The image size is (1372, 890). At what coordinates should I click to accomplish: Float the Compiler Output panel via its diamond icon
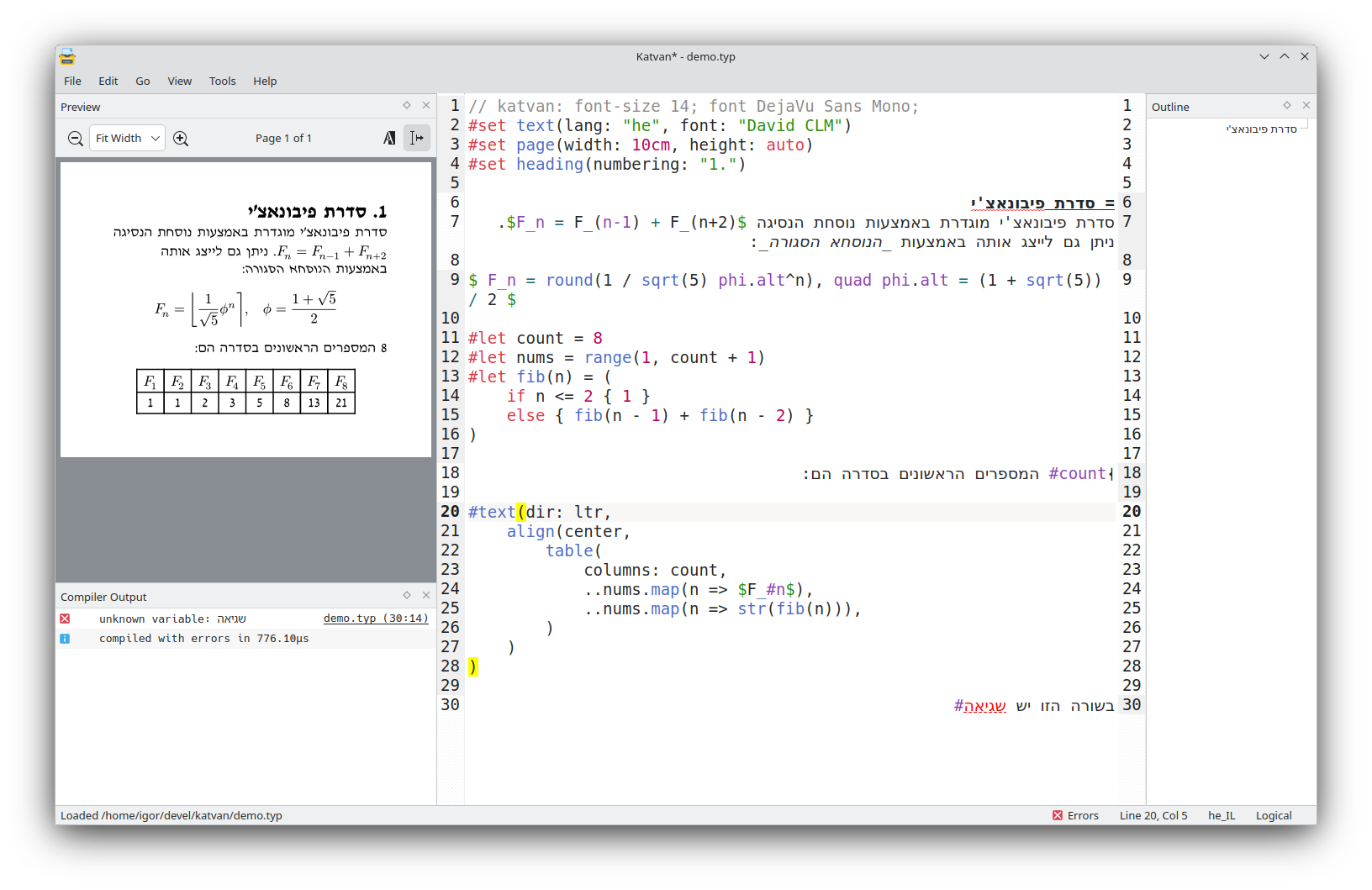click(x=406, y=596)
